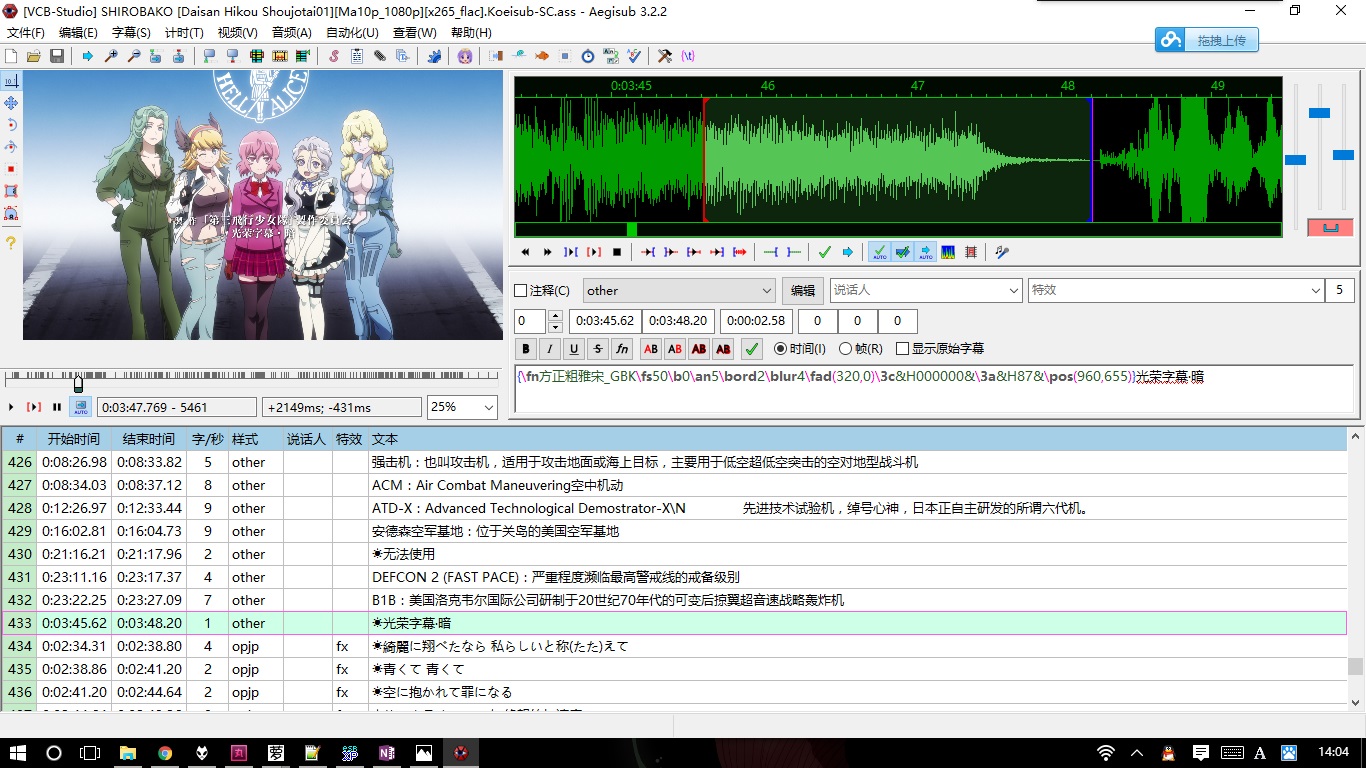Viewport: 1366px width, 768px height.
Task: Open visual typesetting help question mark
Action: 11,243
